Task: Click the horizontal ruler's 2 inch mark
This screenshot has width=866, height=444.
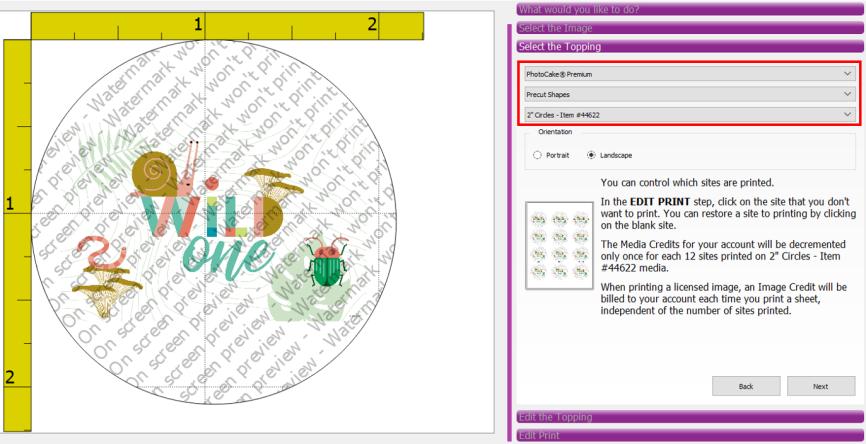Action: coord(372,24)
